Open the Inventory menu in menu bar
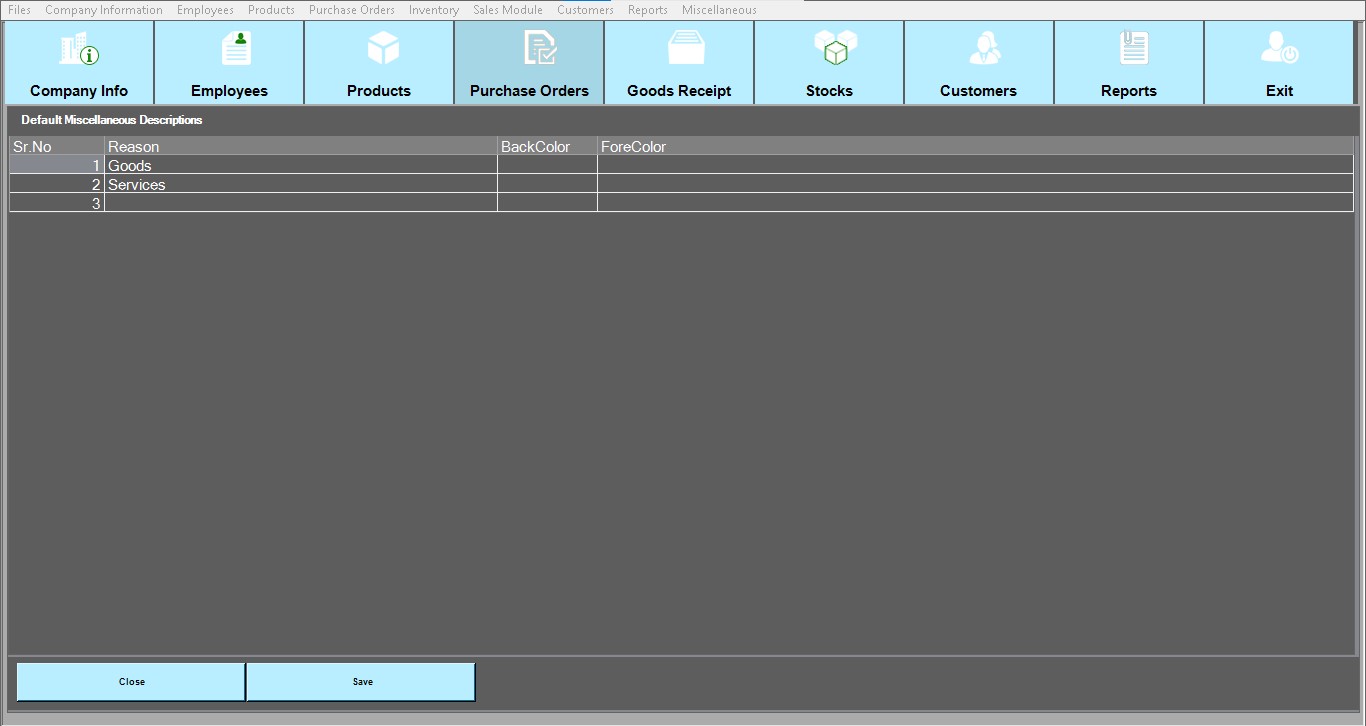1366x726 pixels. point(434,10)
